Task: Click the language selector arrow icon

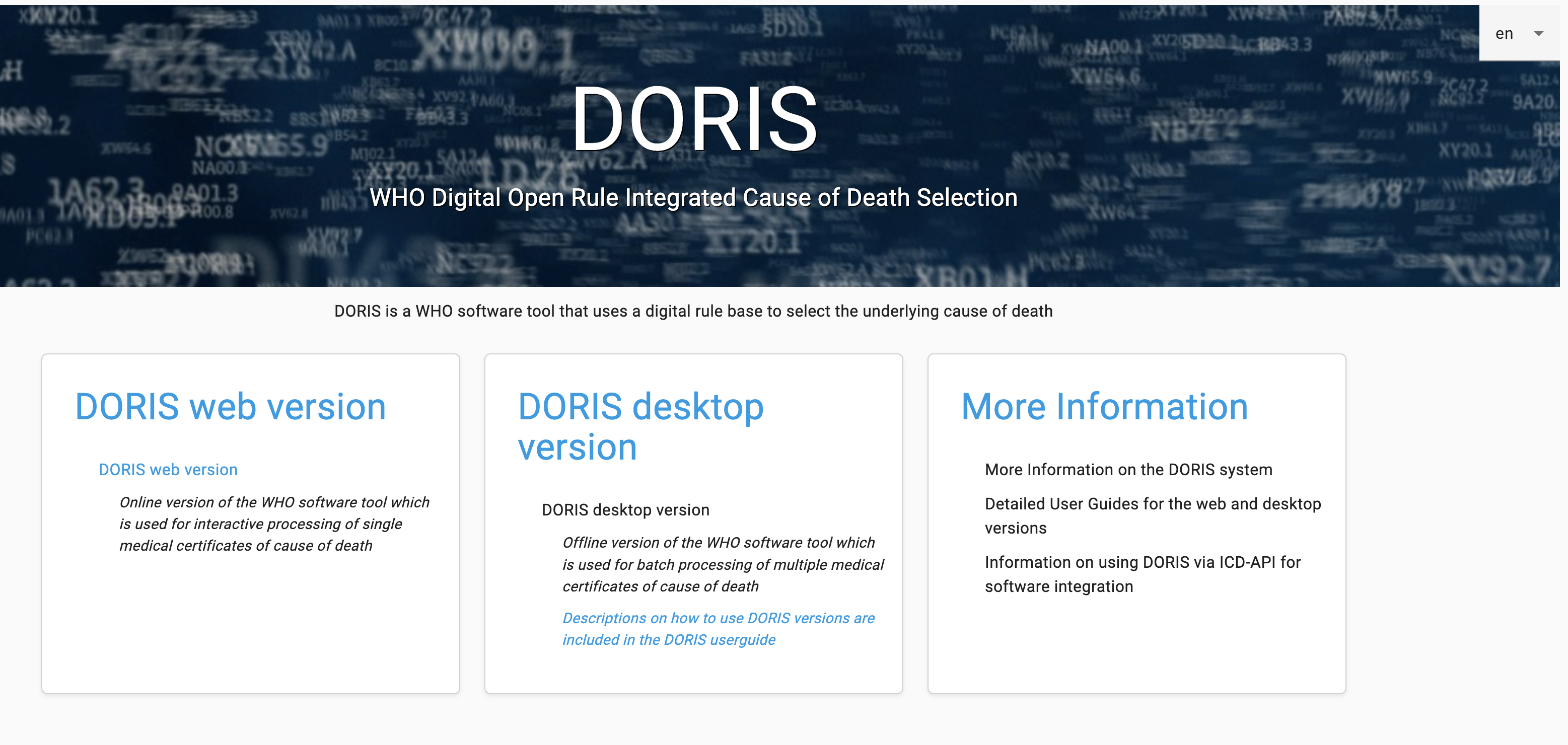Action: 1539,34
